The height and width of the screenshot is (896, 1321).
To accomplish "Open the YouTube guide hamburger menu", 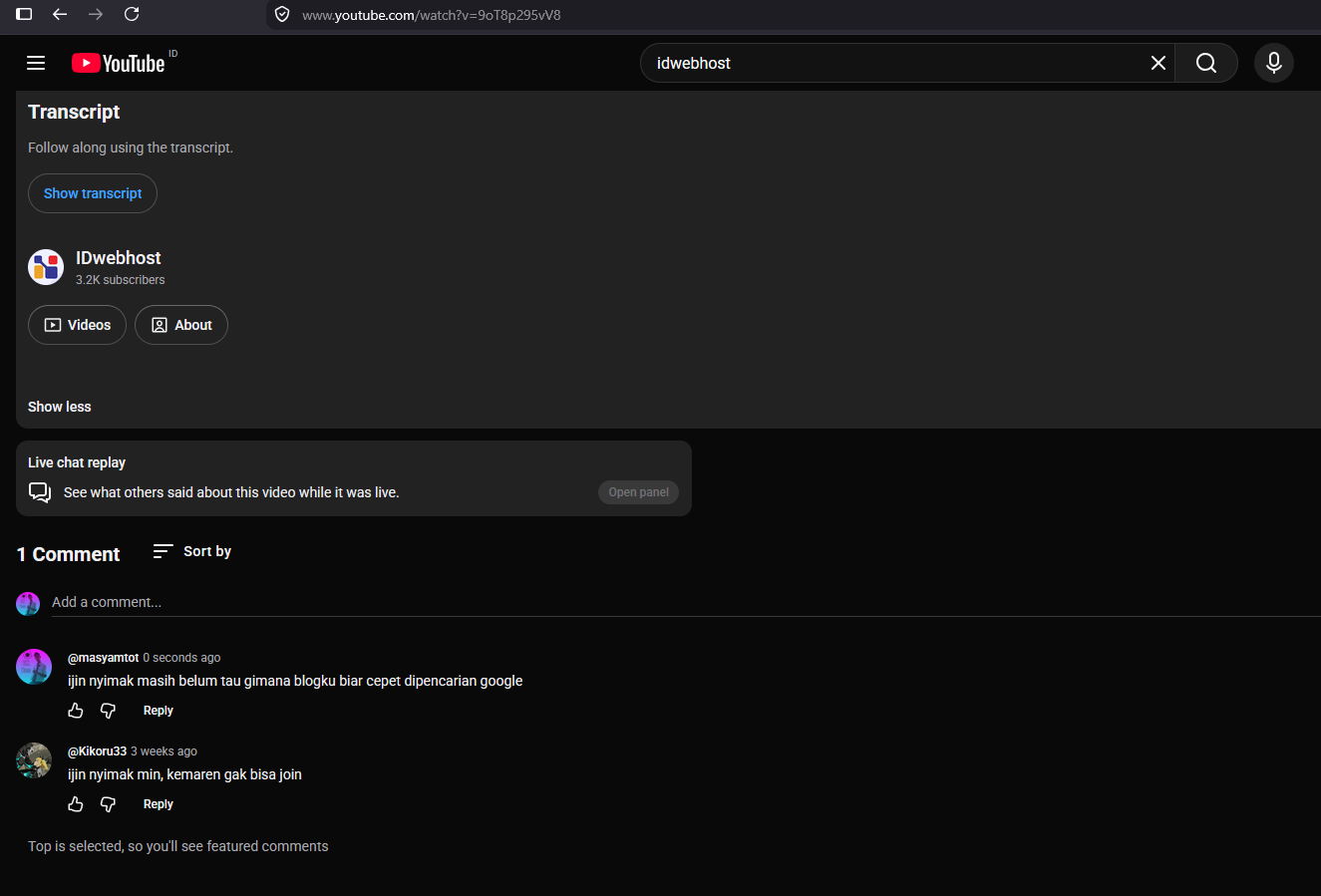I will [36, 63].
